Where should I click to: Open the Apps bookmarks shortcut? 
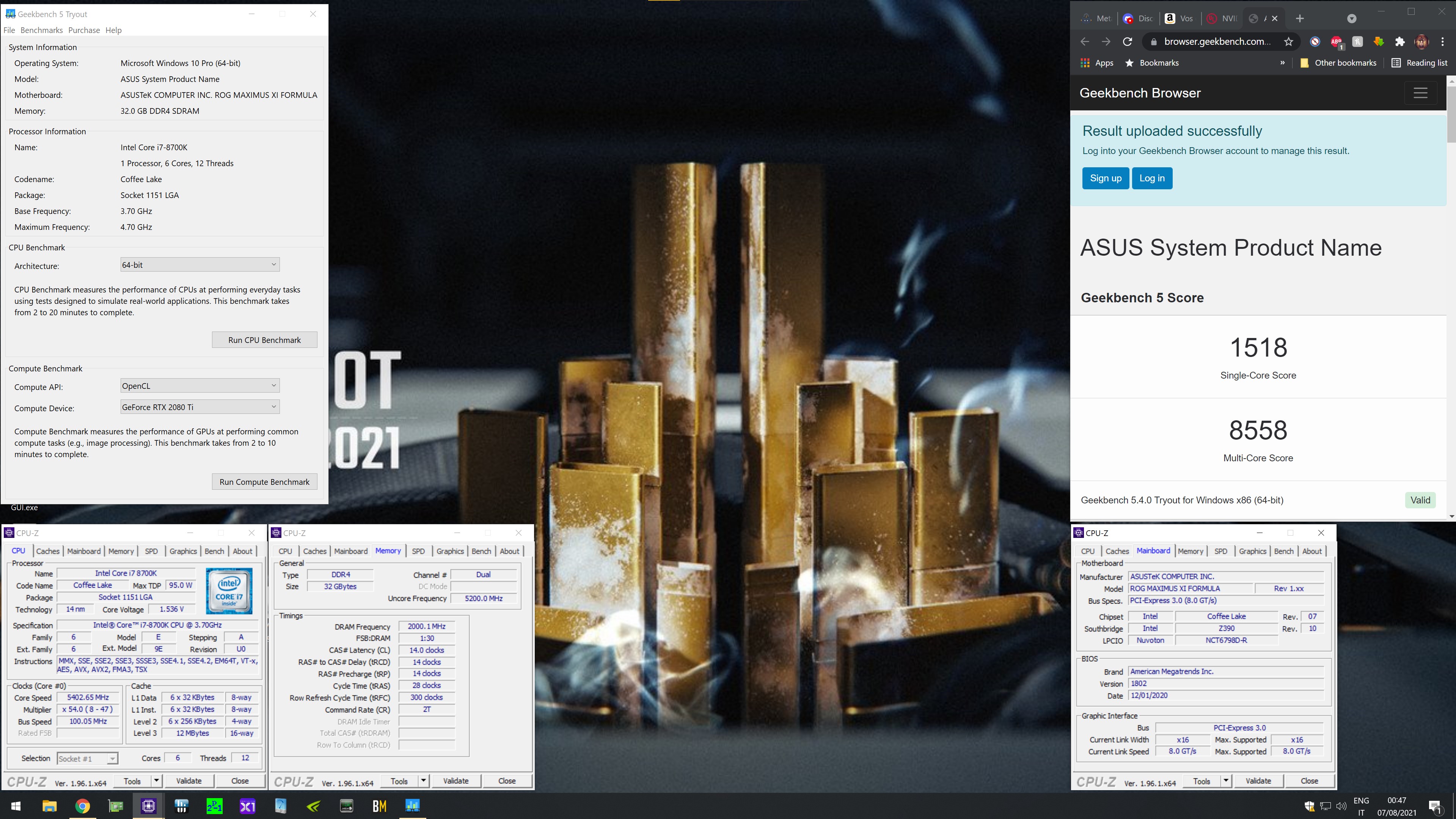coord(1096,63)
